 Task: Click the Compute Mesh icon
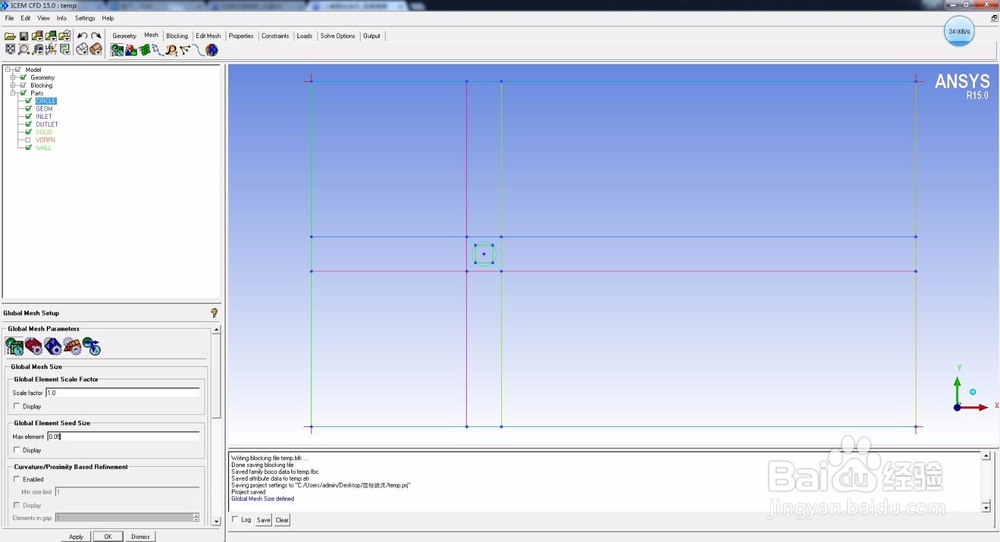212,50
